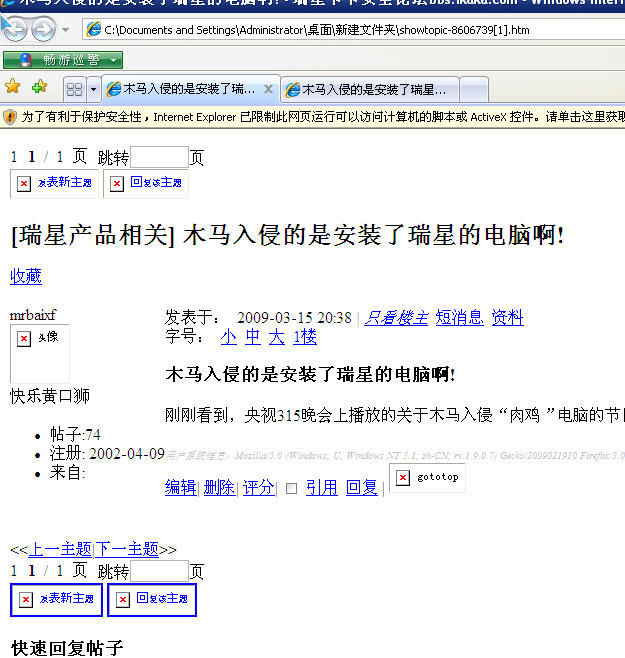Open the Quick Tabs grid view
Viewport: 625px width, 658px height.
point(75,89)
